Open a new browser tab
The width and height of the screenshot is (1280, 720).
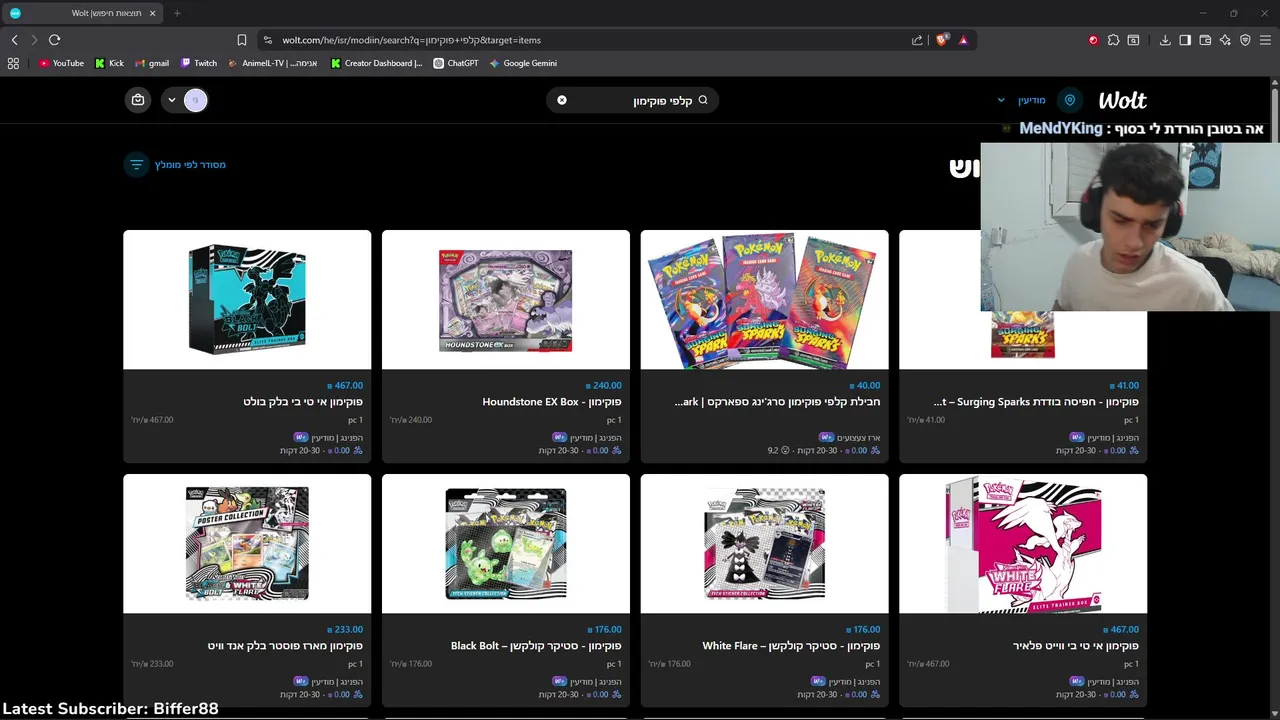tap(177, 13)
